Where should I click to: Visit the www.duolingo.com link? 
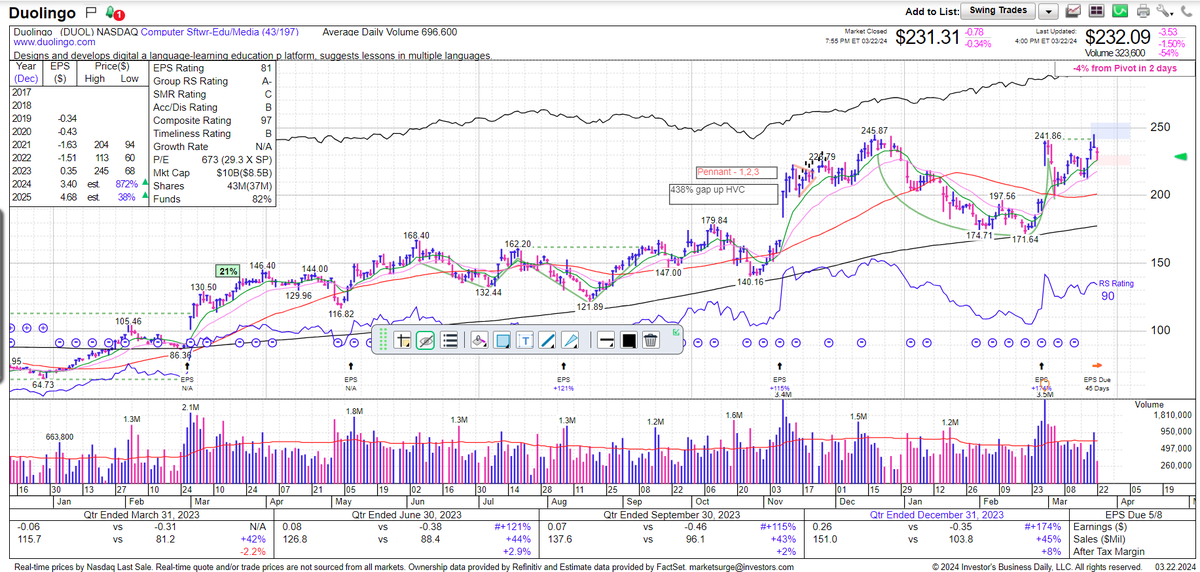click(53, 43)
